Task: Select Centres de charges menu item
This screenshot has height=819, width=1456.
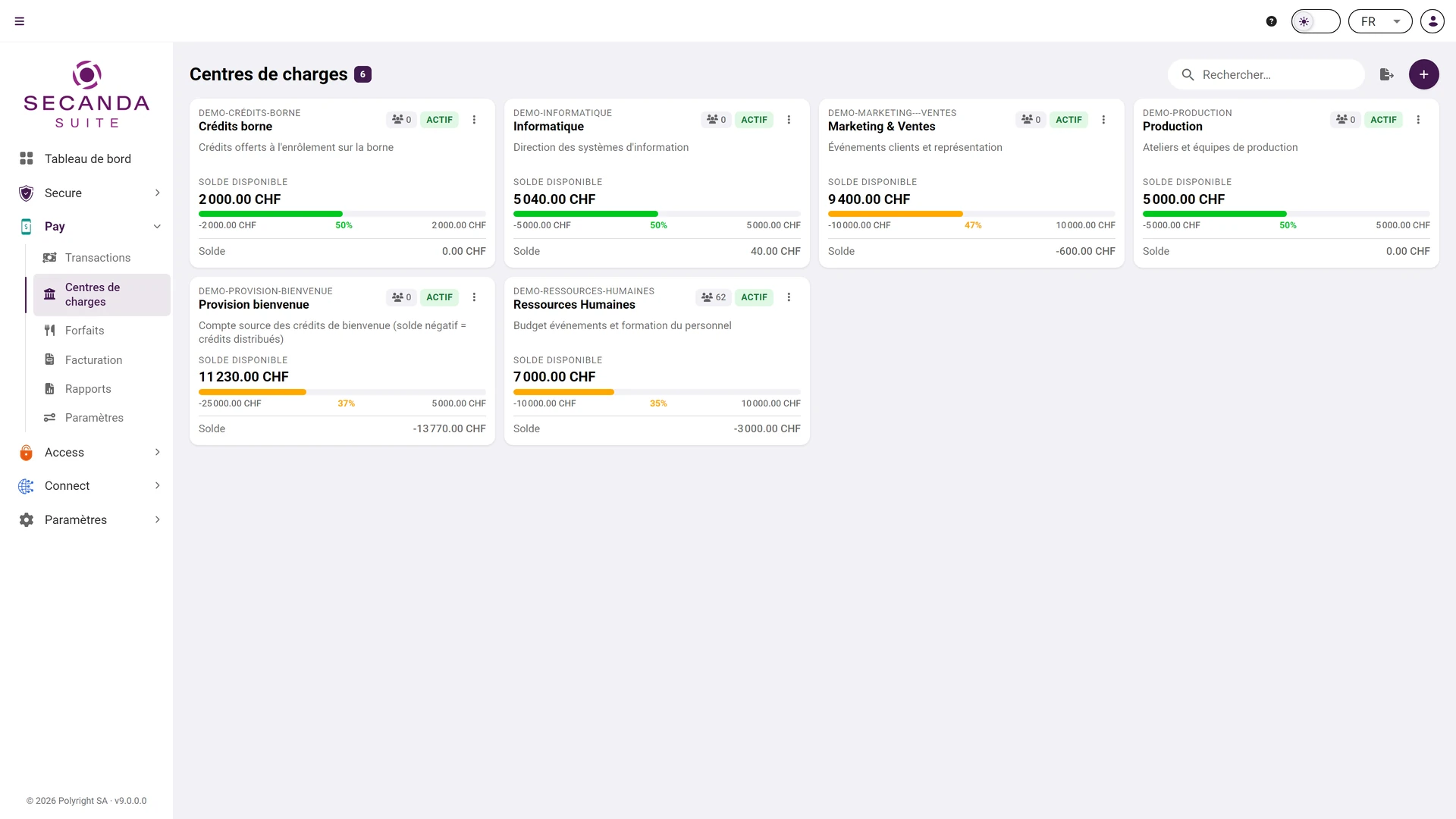Action: 102,294
